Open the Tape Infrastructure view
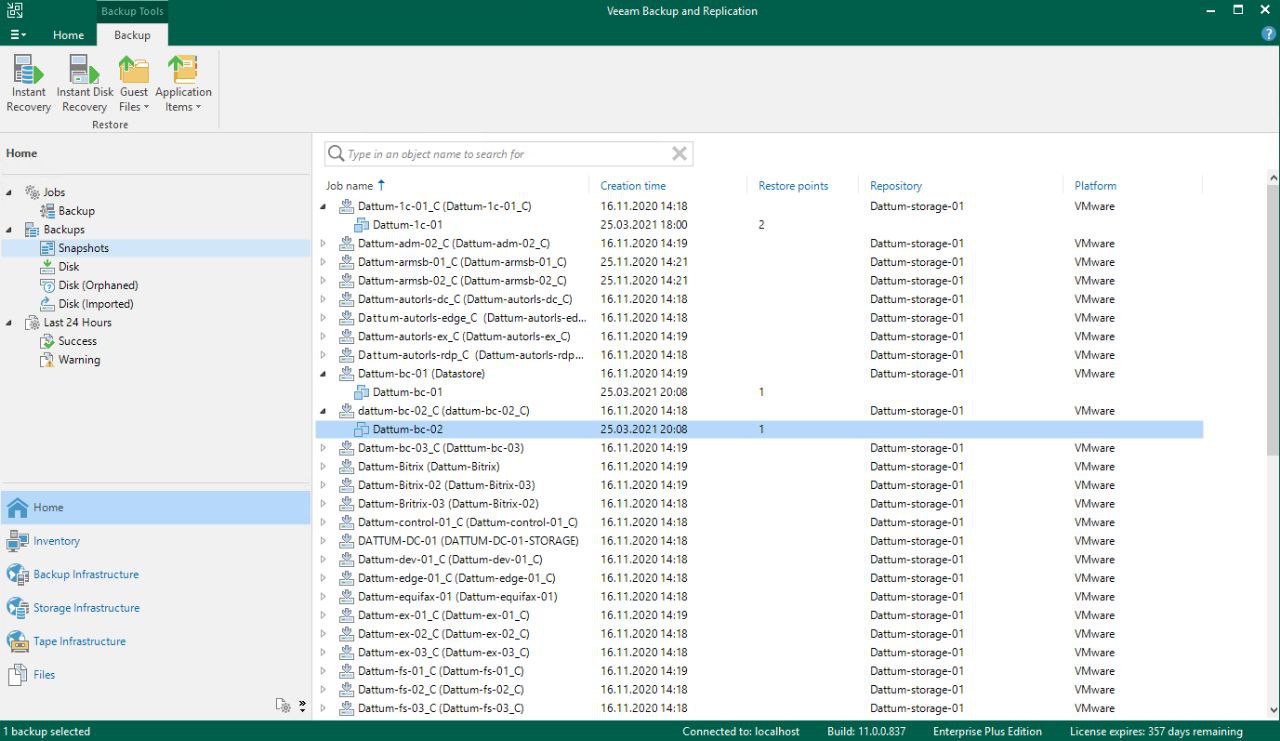 [x=155, y=641]
